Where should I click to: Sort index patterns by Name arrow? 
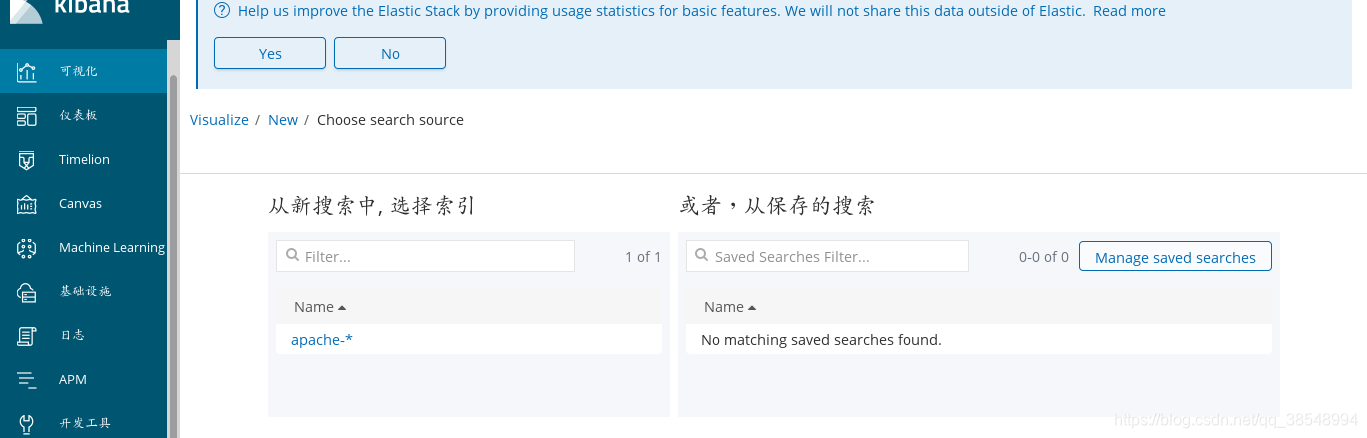pos(342,308)
